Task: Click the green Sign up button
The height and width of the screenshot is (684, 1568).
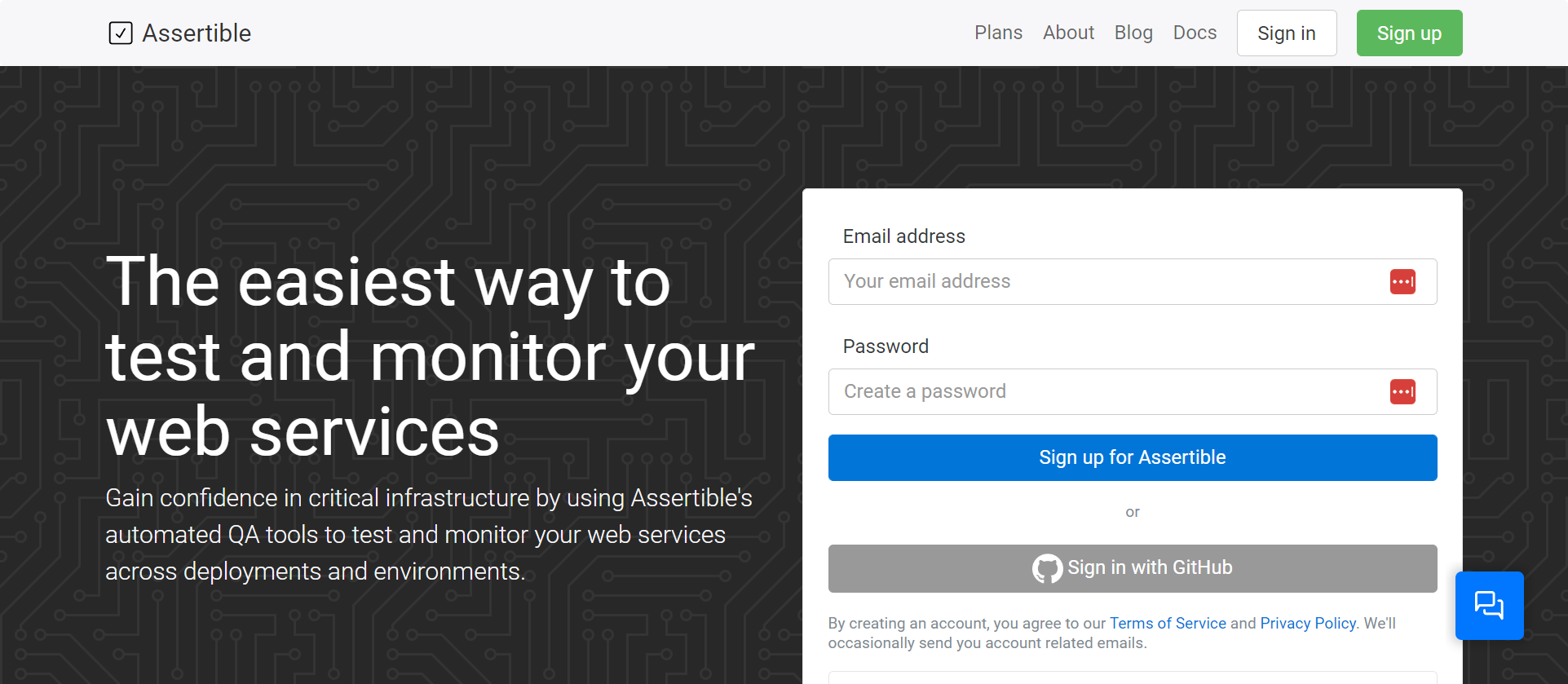Action: point(1409,33)
